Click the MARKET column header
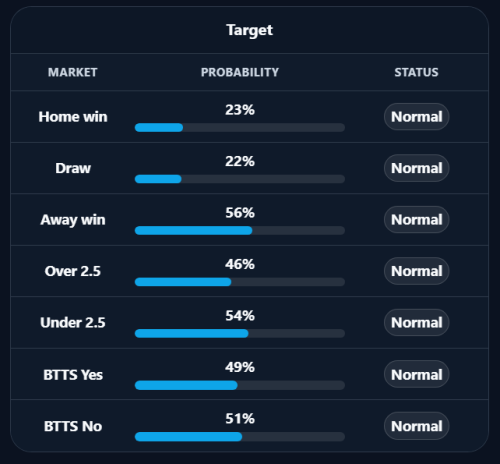Viewport: 500px width, 464px height. pos(73,72)
